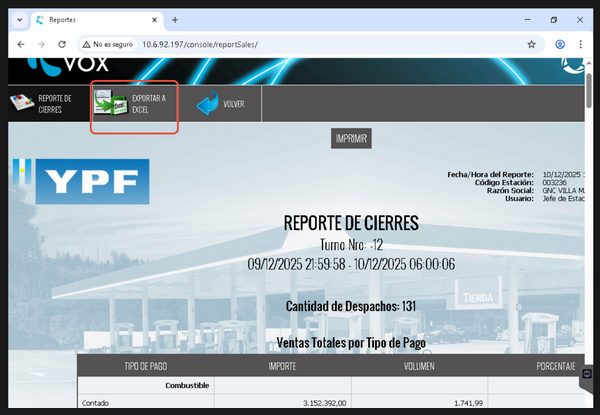Click the PORCENTAJE column header
The image size is (600, 415).
click(x=556, y=366)
